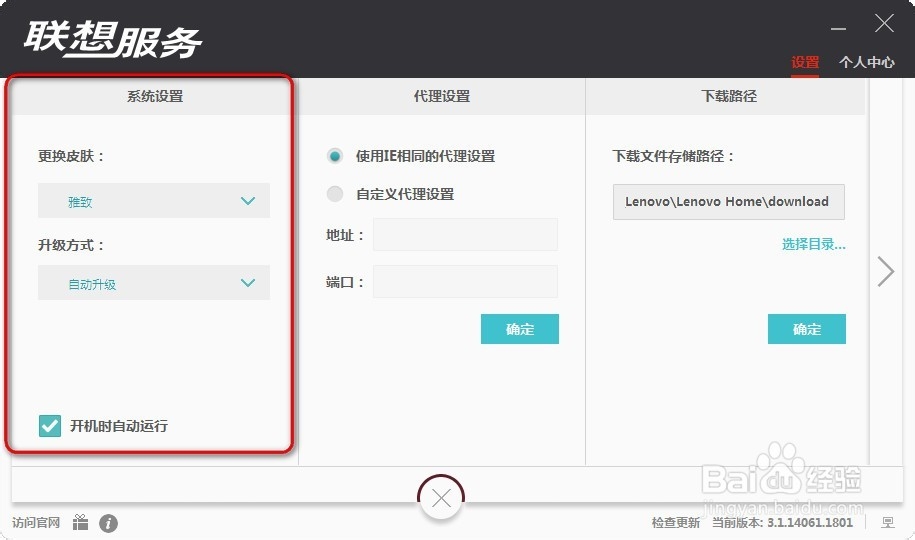Click the small monitor icon beside version
915x540 pixels.
coord(888,522)
